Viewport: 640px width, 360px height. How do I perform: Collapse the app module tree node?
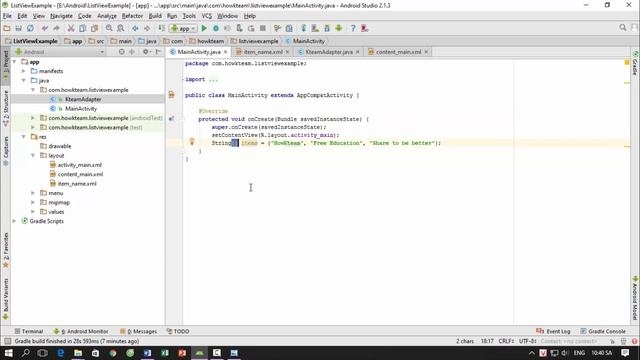pyautogui.click(x=15, y=62)
